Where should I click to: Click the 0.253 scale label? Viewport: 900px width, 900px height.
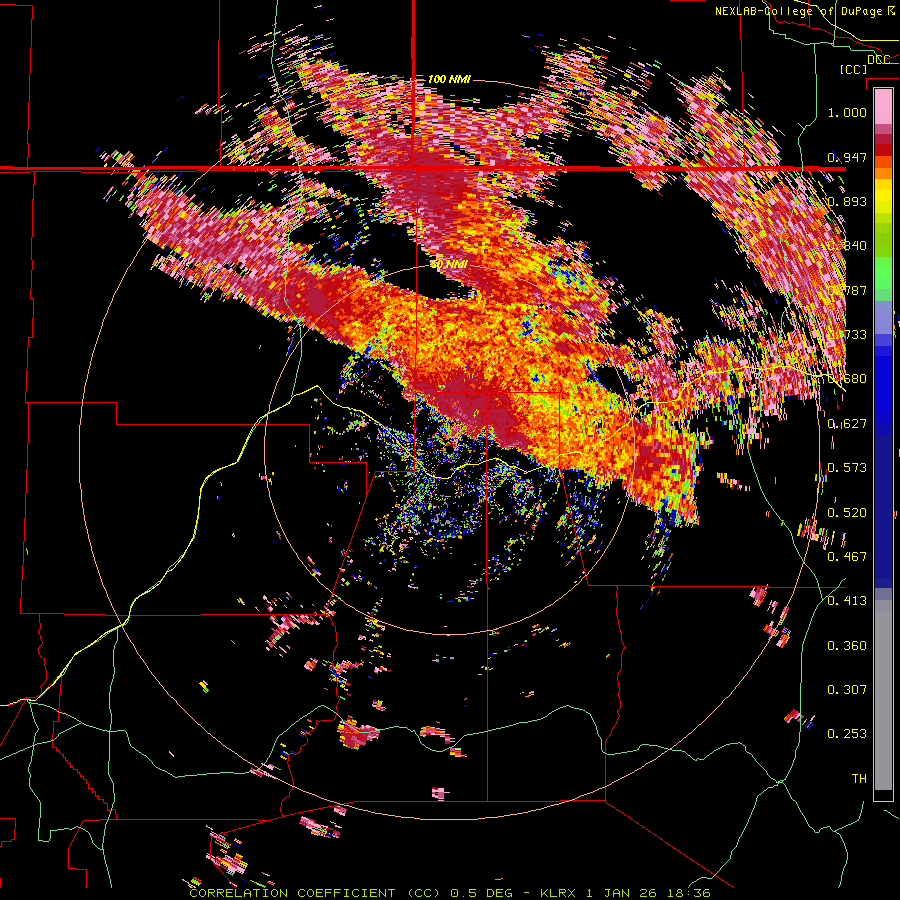point(847,734)
